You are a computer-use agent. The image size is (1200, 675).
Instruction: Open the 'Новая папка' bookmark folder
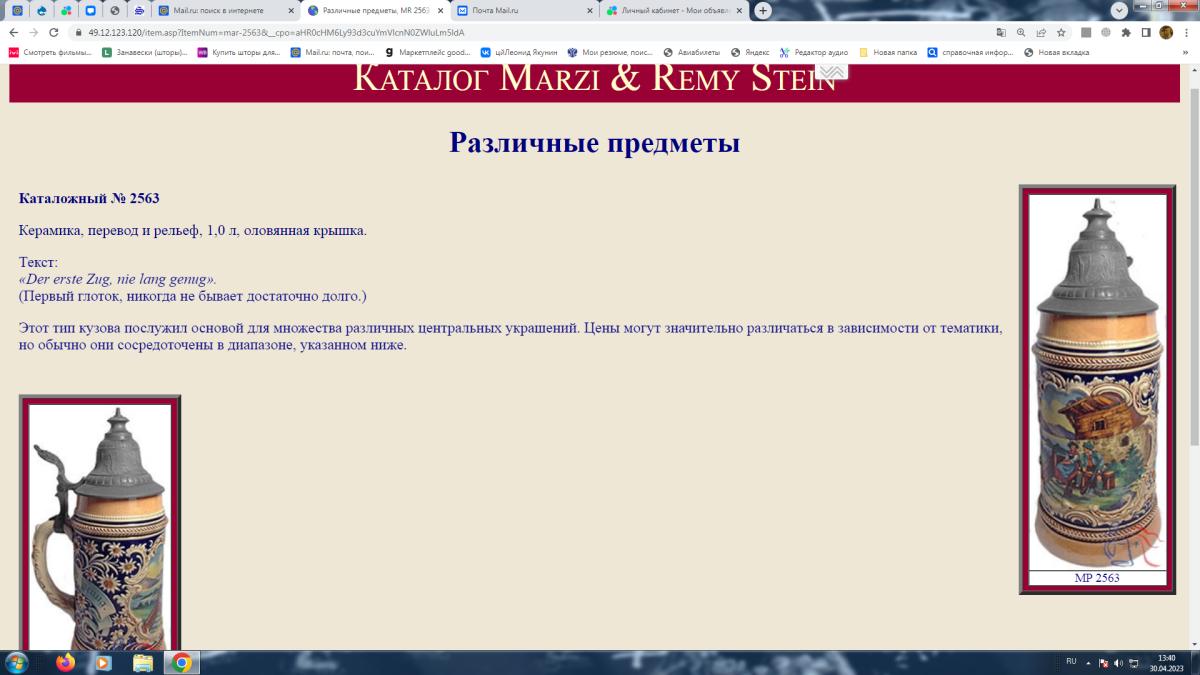(888, 52)
